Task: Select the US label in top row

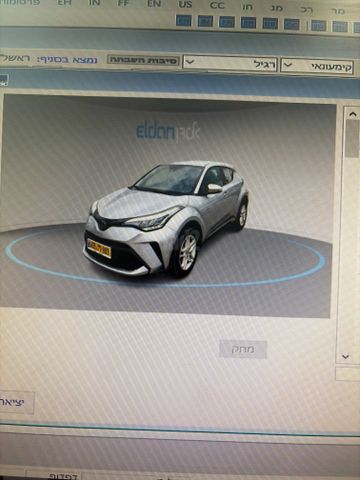Action: [x=185, y=5]
